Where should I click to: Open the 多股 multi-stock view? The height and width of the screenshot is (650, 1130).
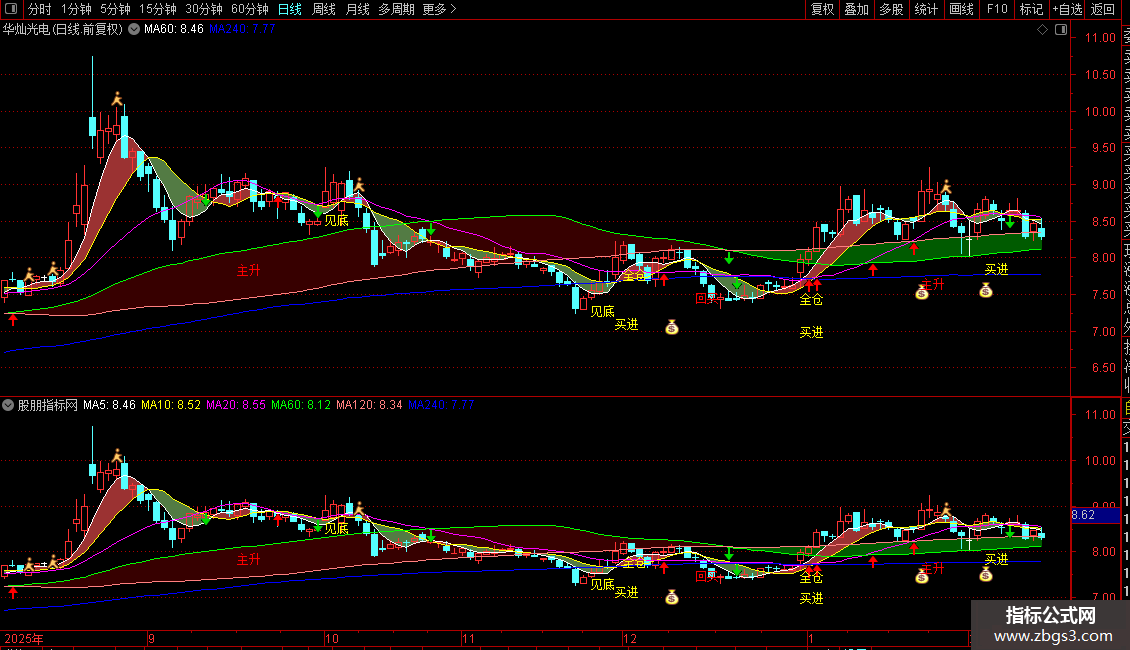[x=891, y=9]
